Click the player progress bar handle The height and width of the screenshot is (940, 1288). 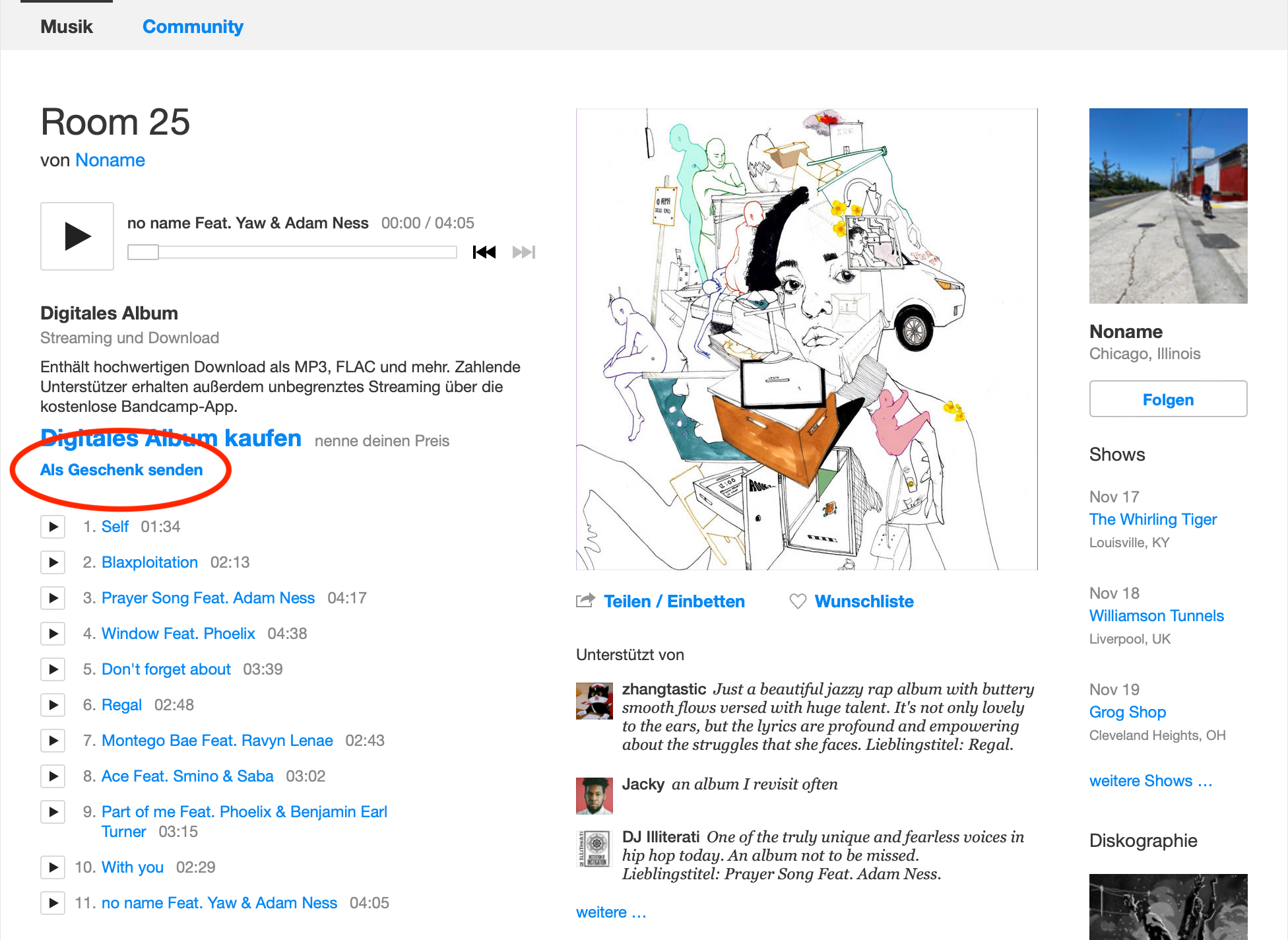coord(143,252)
